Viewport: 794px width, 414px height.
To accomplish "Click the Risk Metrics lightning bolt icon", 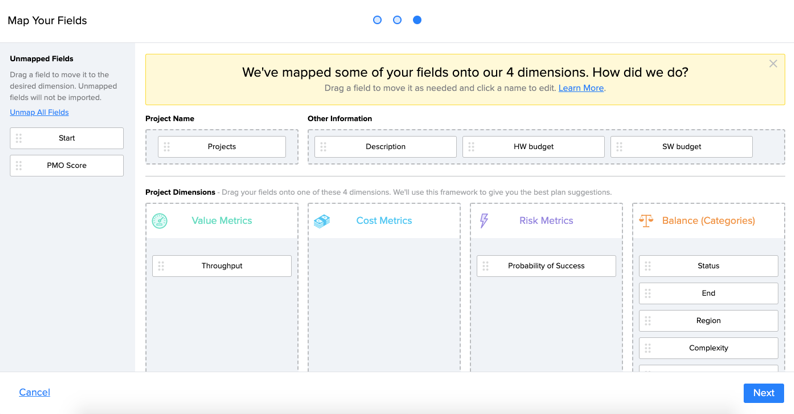I will [x=484, y=220].
